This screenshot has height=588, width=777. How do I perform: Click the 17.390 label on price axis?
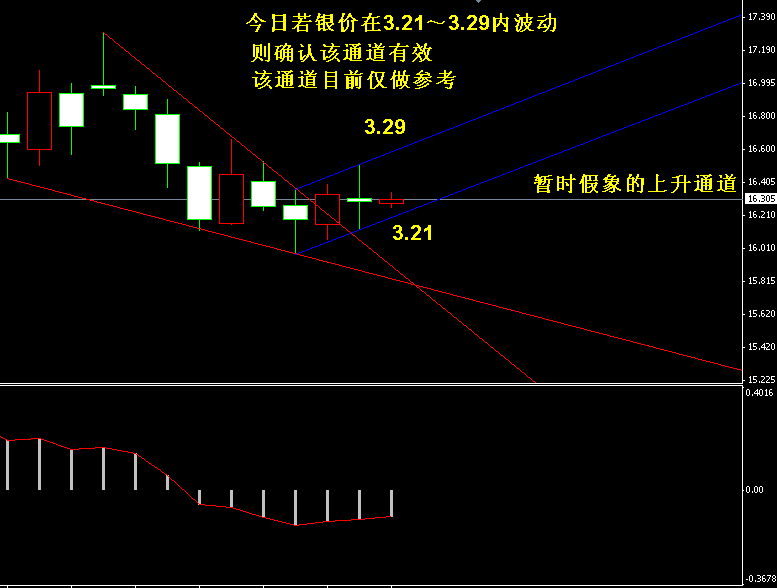coord(760,18)
